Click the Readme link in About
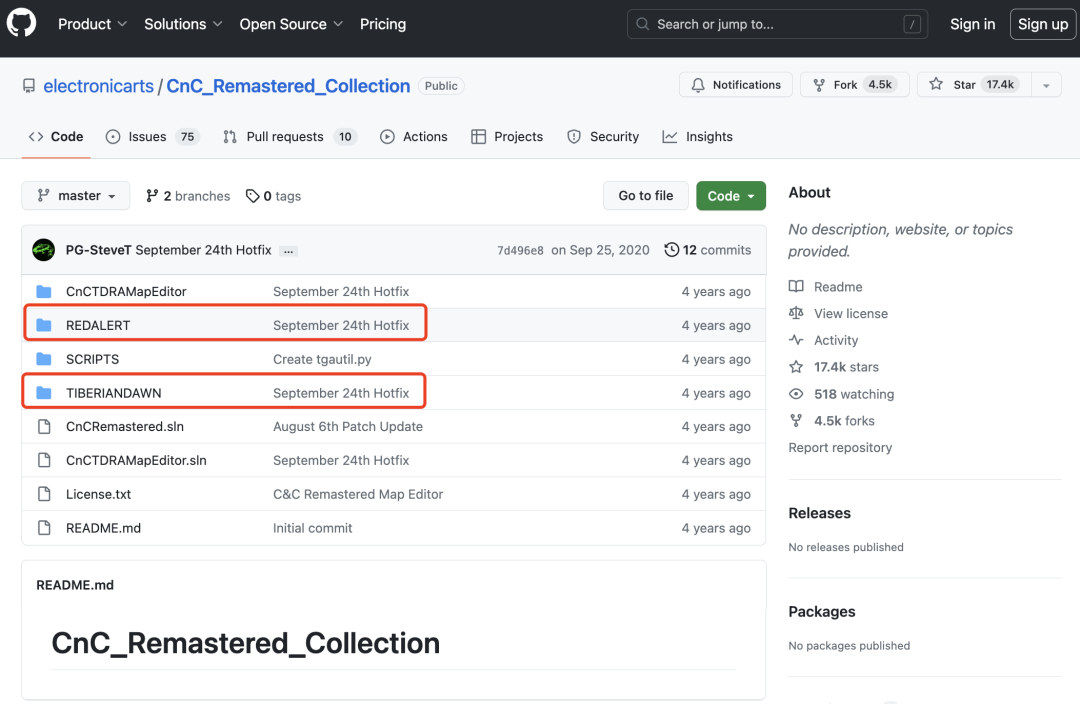Image resolution: width=1080 pixels, height=704 pixels. click(838, 287)
